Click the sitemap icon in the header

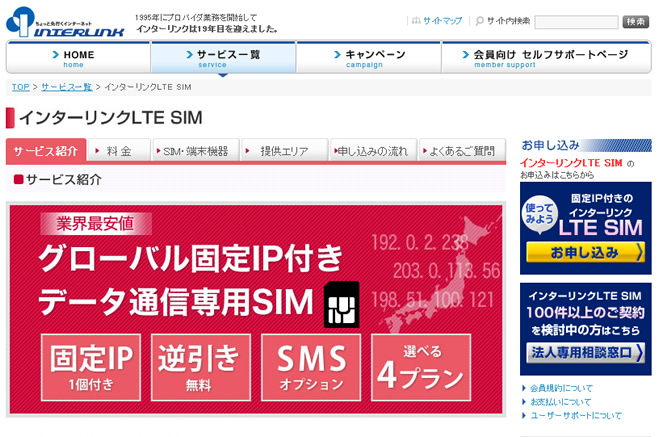pyautogui.click(x=416, y=20)
